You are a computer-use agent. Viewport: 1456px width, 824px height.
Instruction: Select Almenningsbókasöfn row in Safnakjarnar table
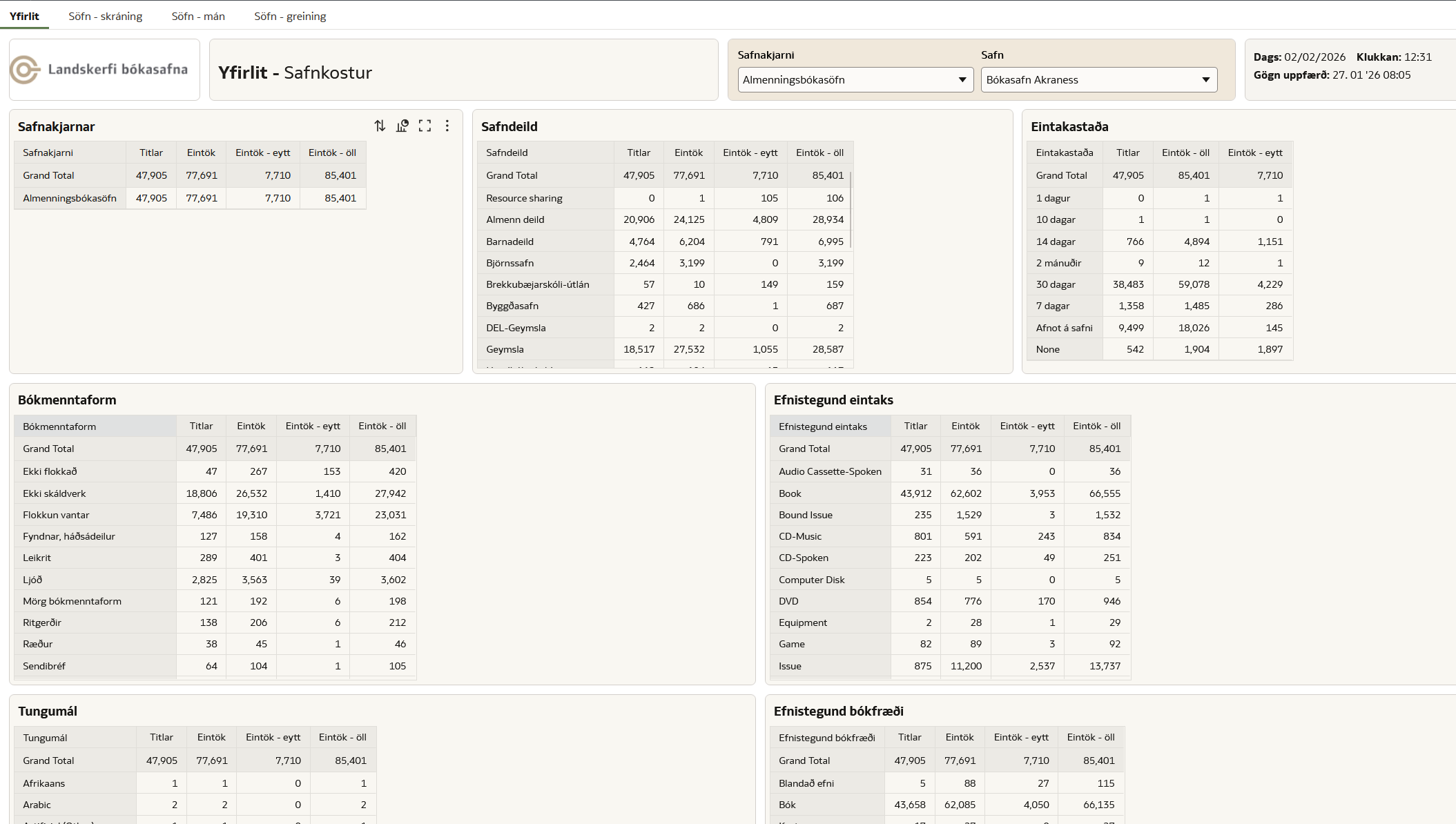click(x=70, y=198)
